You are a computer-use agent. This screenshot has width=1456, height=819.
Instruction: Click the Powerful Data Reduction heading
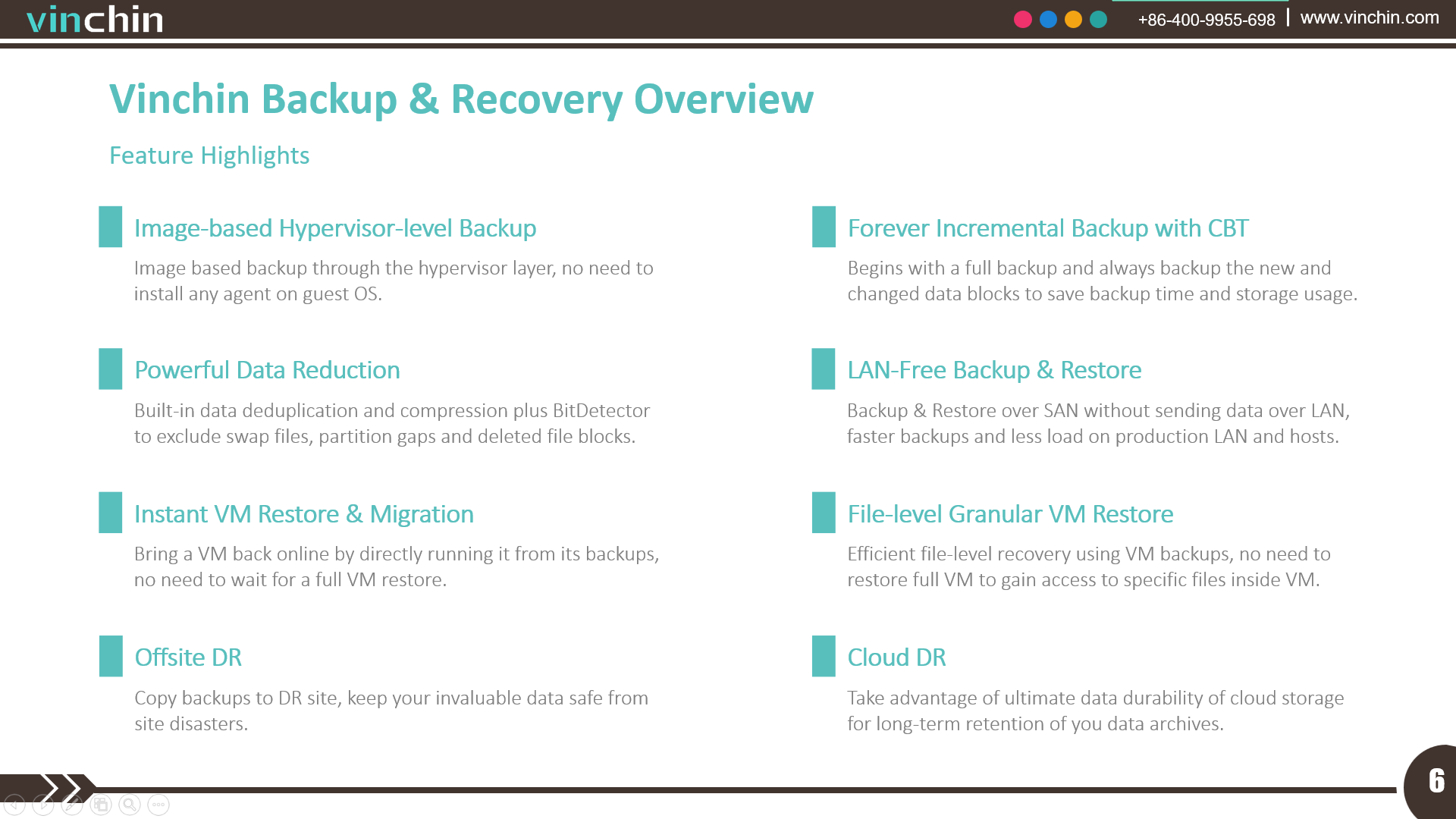tap(267, 370)
